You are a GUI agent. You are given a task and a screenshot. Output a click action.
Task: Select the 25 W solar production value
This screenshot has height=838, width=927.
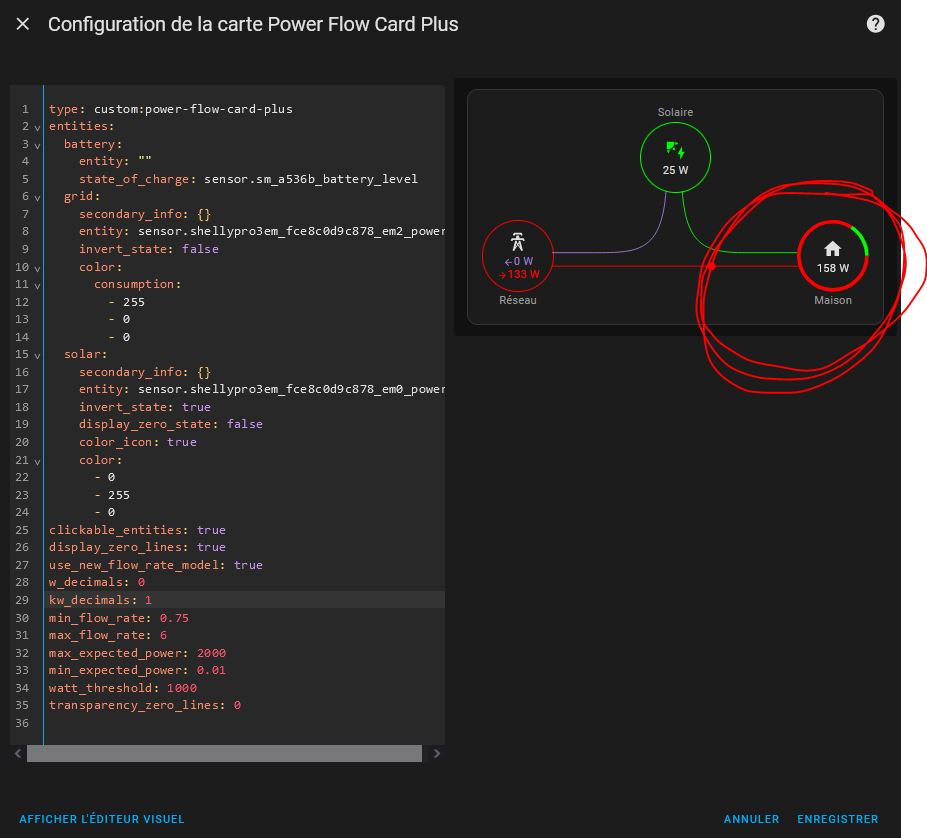click(675, 170)
